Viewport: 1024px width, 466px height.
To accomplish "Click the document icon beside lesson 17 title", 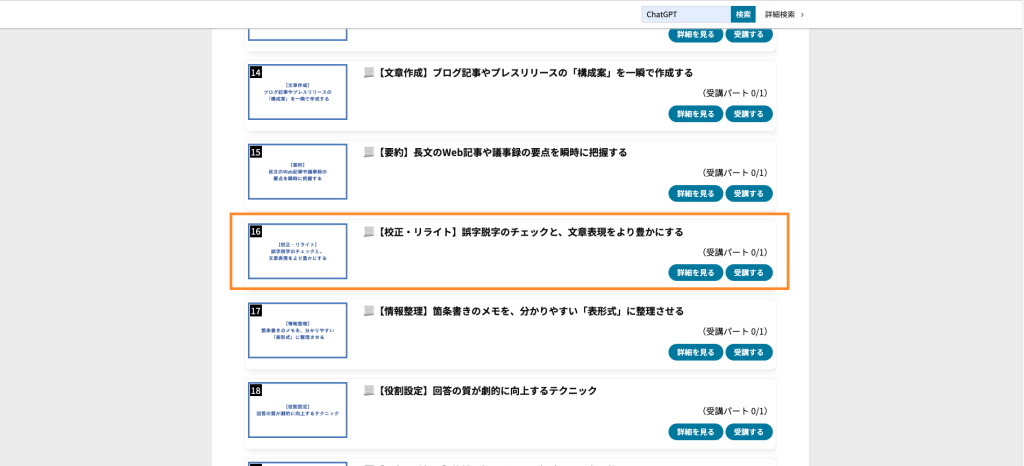I will [x=369, y=311].
